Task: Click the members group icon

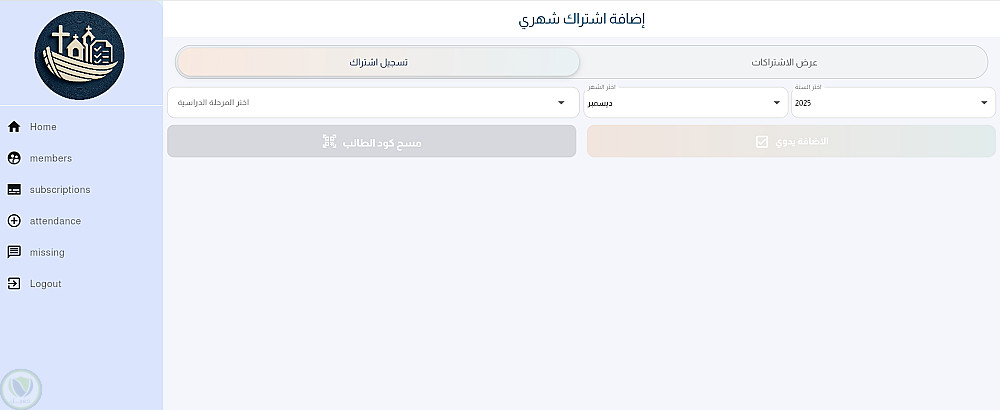Action: click(x=14, y=158)
